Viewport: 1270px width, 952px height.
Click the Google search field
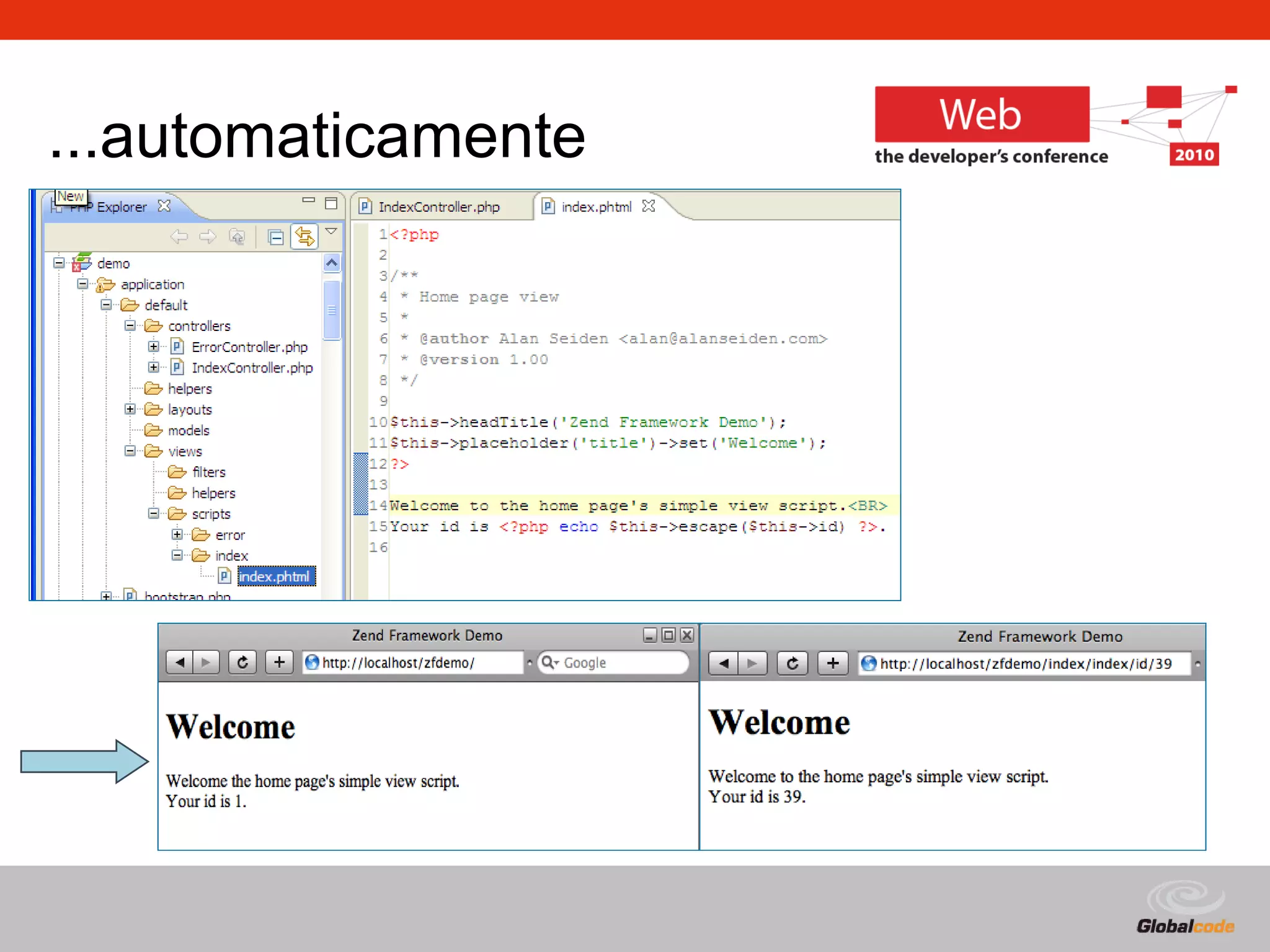[x=613, y=663]
